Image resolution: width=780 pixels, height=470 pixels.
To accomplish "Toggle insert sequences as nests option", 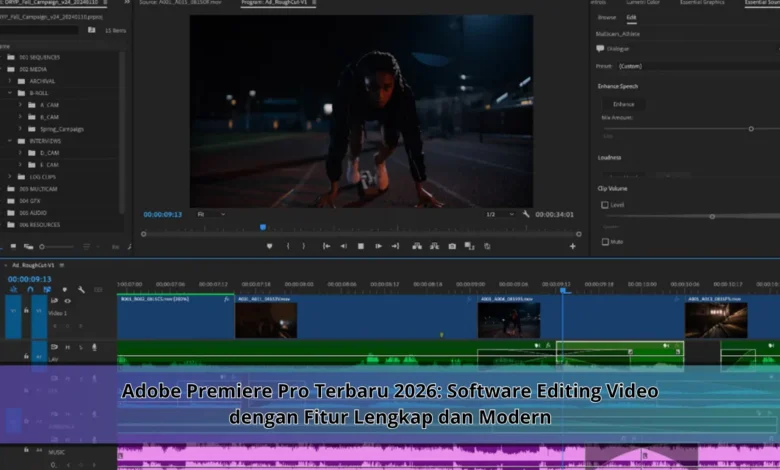I will click(13, 289).
